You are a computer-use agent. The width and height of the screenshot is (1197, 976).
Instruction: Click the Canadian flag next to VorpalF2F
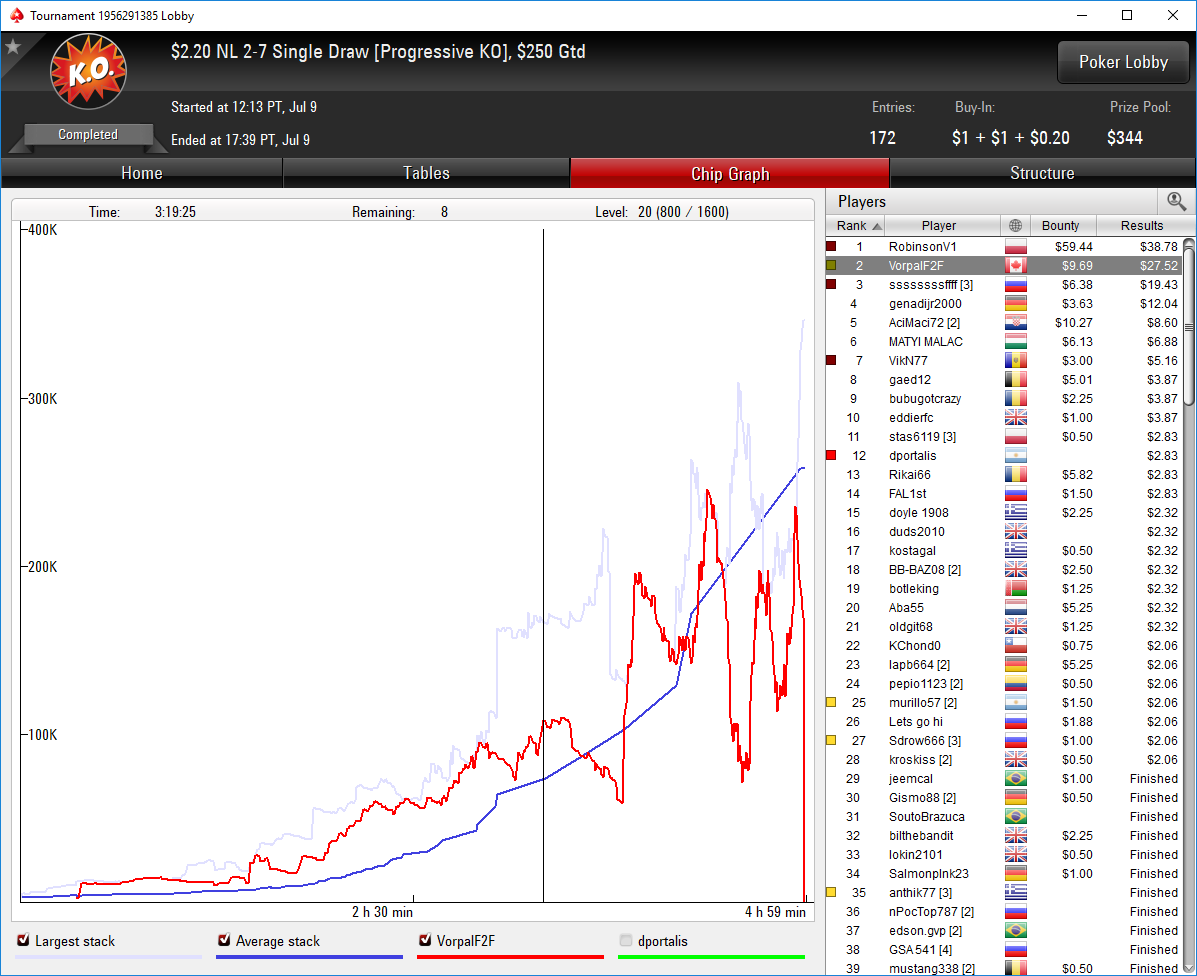pyautogui.click(x=1015, y=266)
